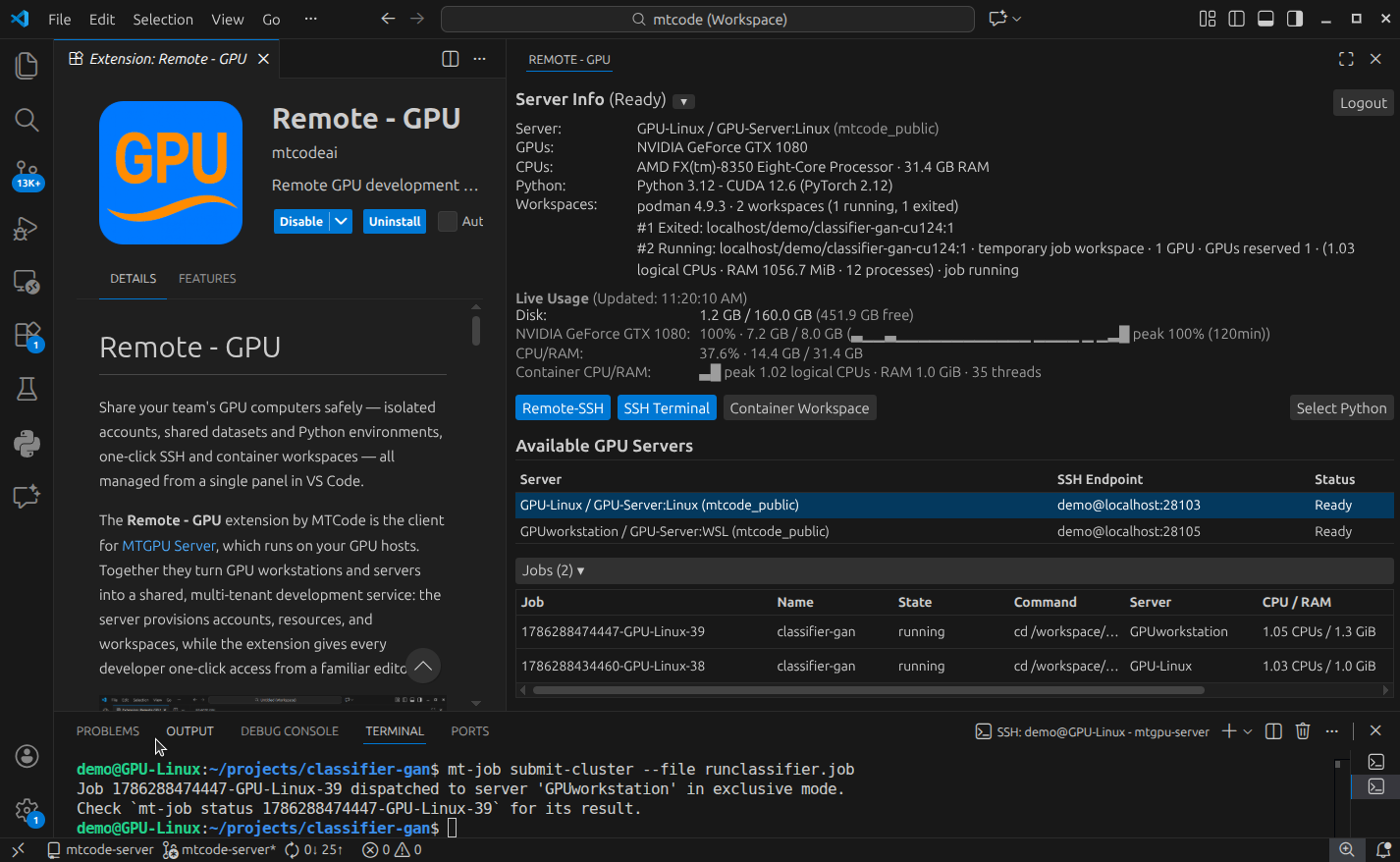Open the View menu

[228, 19]
